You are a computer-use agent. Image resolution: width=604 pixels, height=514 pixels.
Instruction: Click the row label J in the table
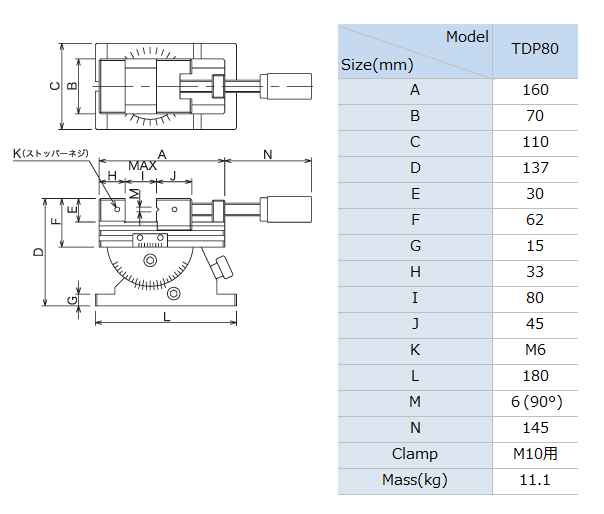pos(415,324)
